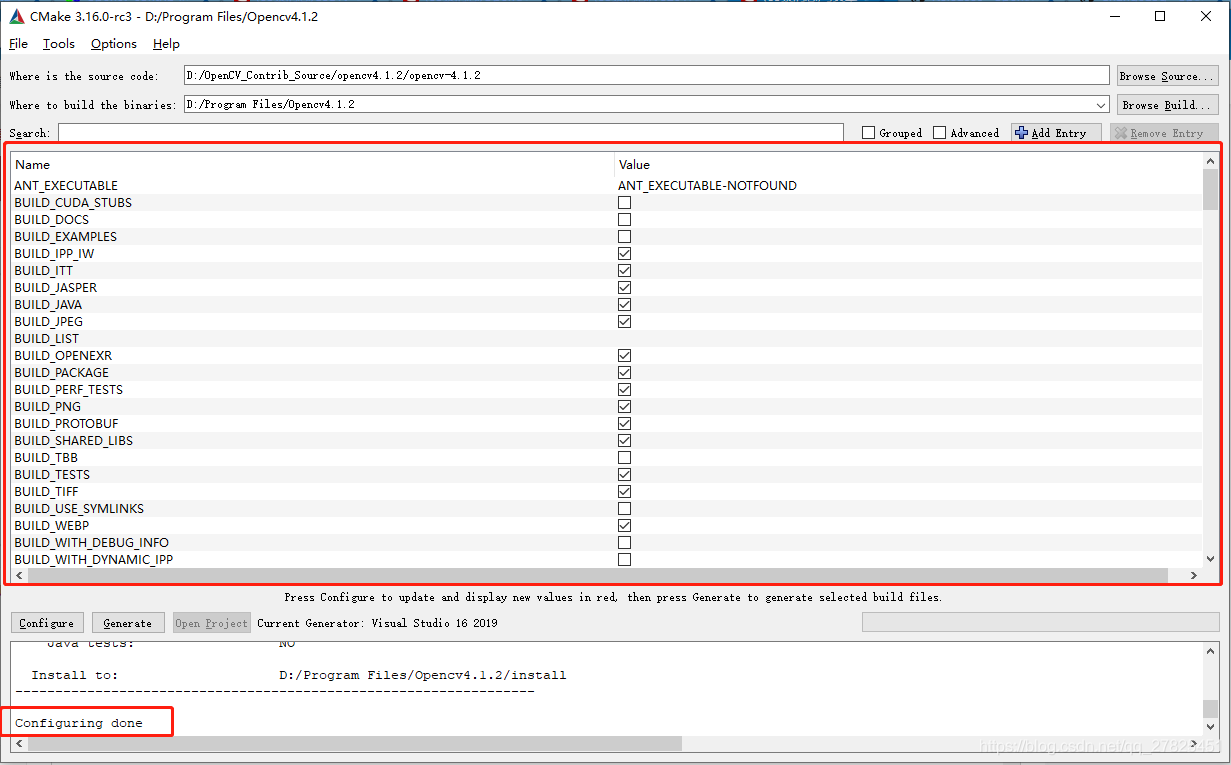This screenshot has width=1231, height=765.
Task: Enable the Advanced checkbox
Action: pos(939,133)
